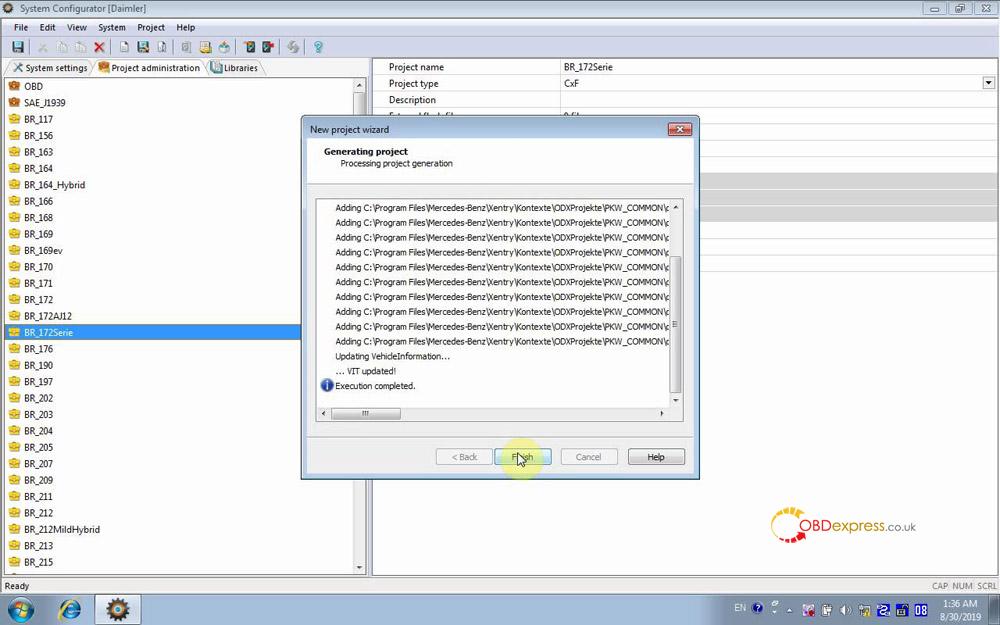Click the empty Description value field

point(778,100)
